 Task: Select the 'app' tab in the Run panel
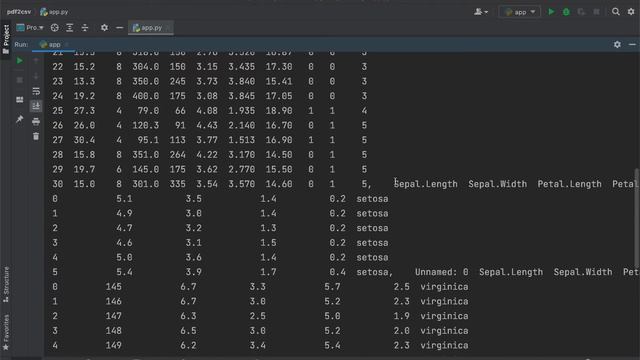50,44
